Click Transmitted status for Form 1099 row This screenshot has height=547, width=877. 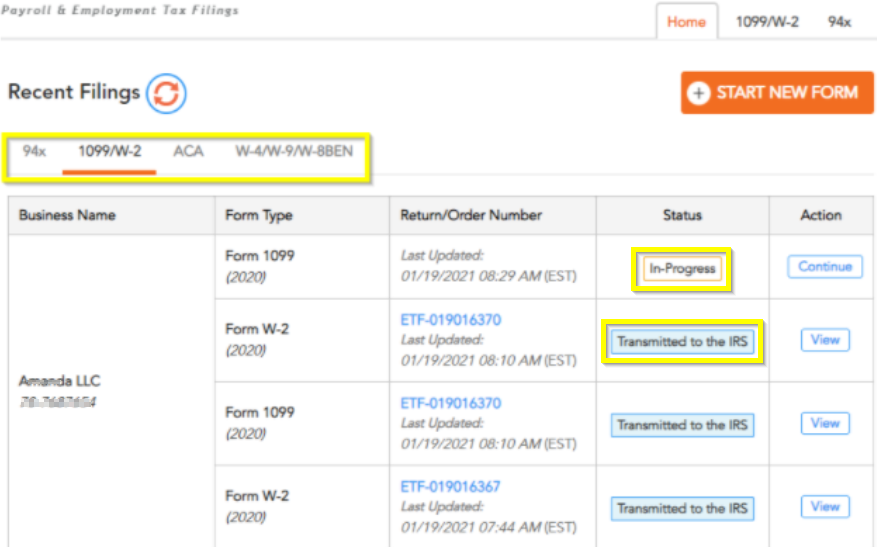[x=682, y=425]
